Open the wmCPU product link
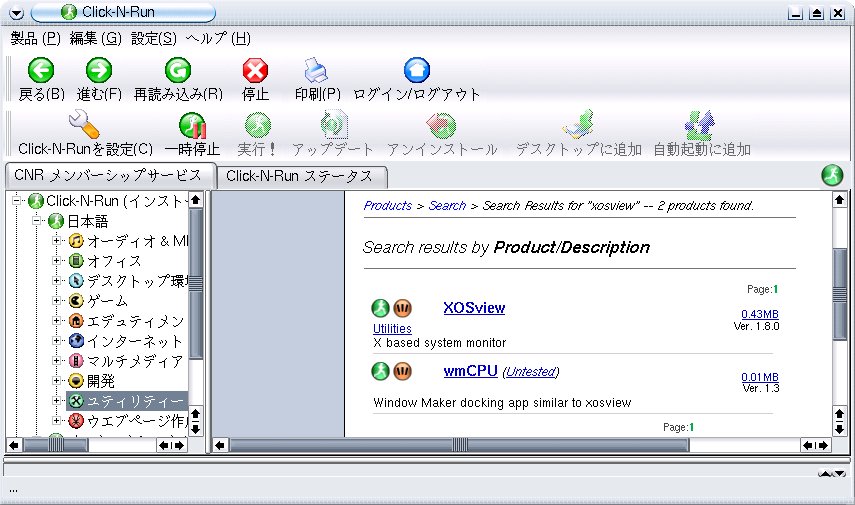This screenshot has width=855, height=505. 470,371
